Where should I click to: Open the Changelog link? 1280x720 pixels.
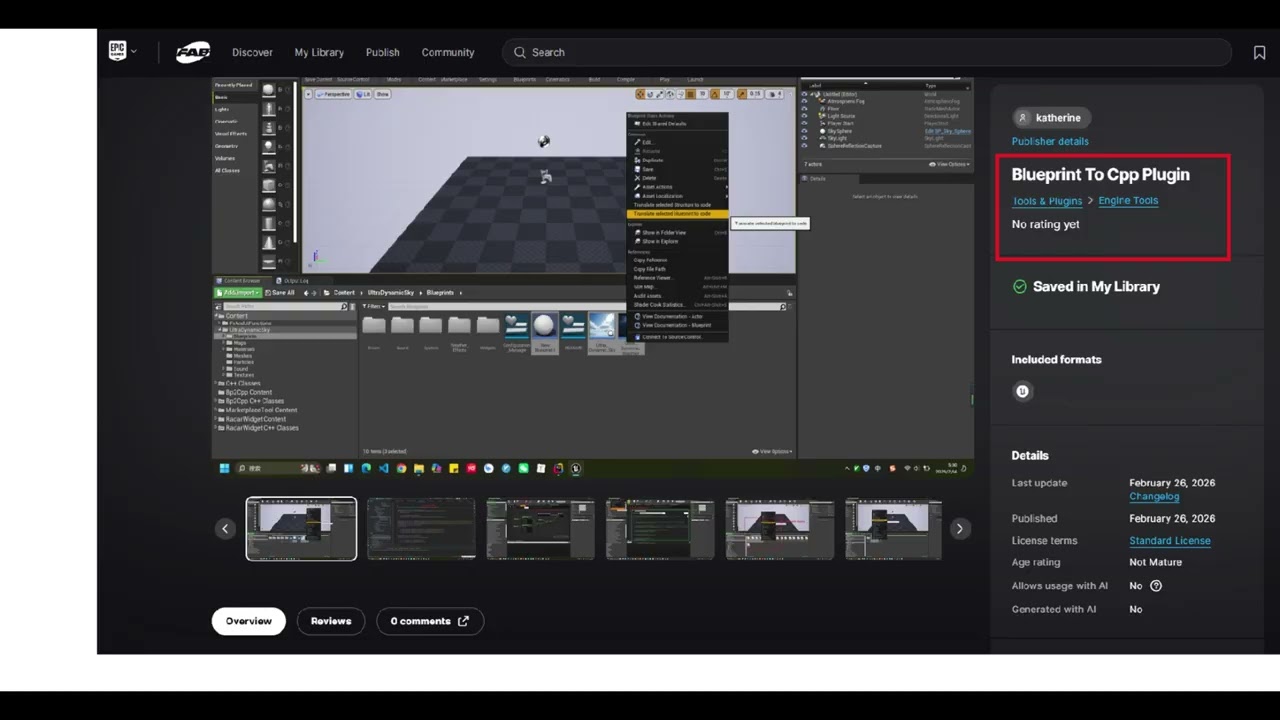[1154, 497]
